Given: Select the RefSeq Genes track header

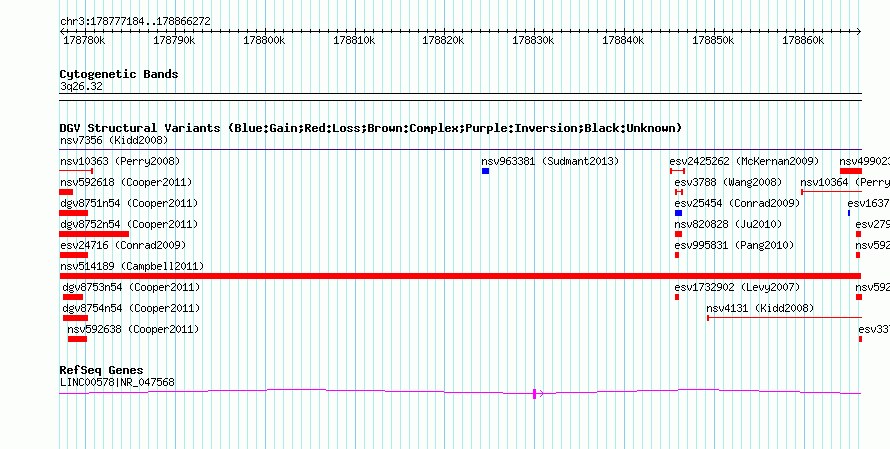Looking at the screenshot, I should coord(101,371).
